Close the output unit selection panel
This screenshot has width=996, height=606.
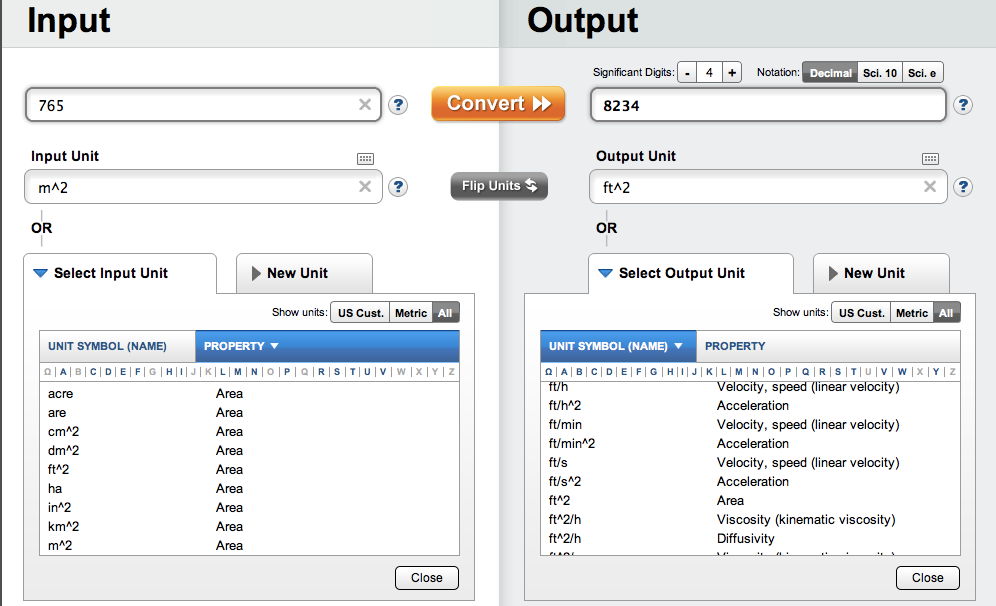927,577
